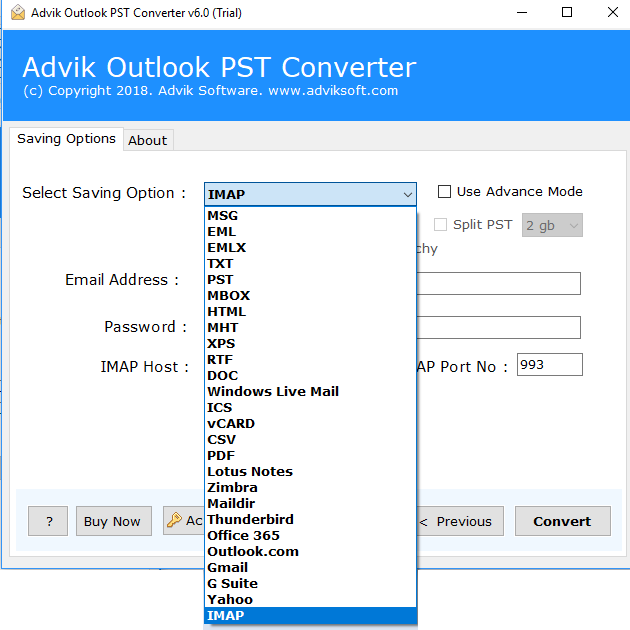Pick Yahoo from the list

[310, 600]
